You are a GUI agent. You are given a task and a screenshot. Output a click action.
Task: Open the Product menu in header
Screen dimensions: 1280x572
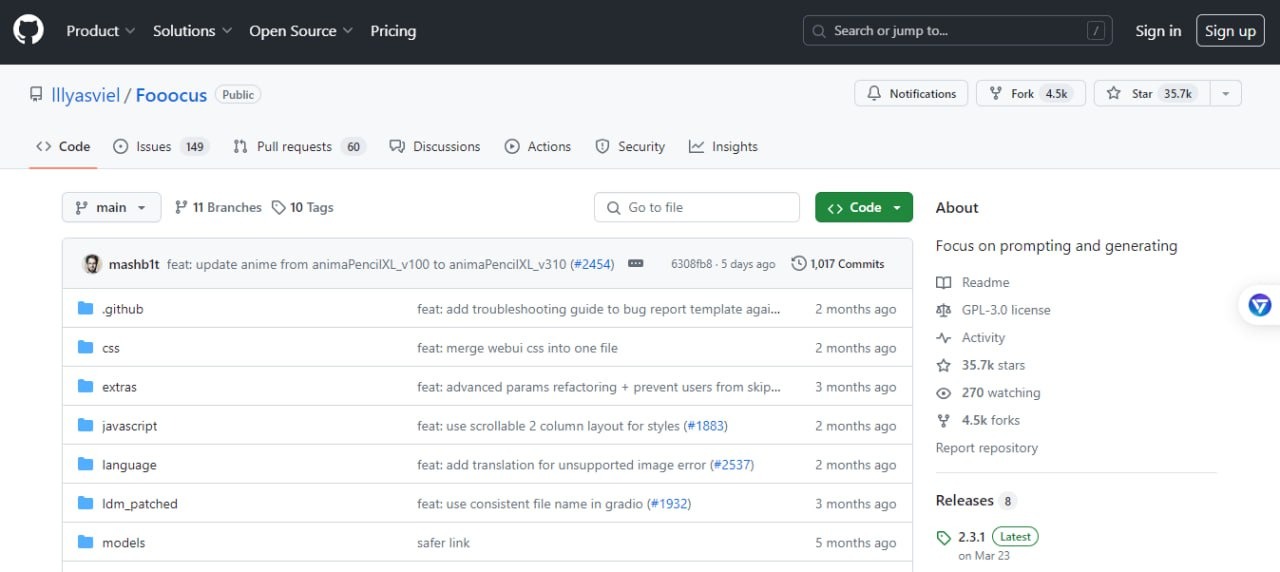[101, 31]
